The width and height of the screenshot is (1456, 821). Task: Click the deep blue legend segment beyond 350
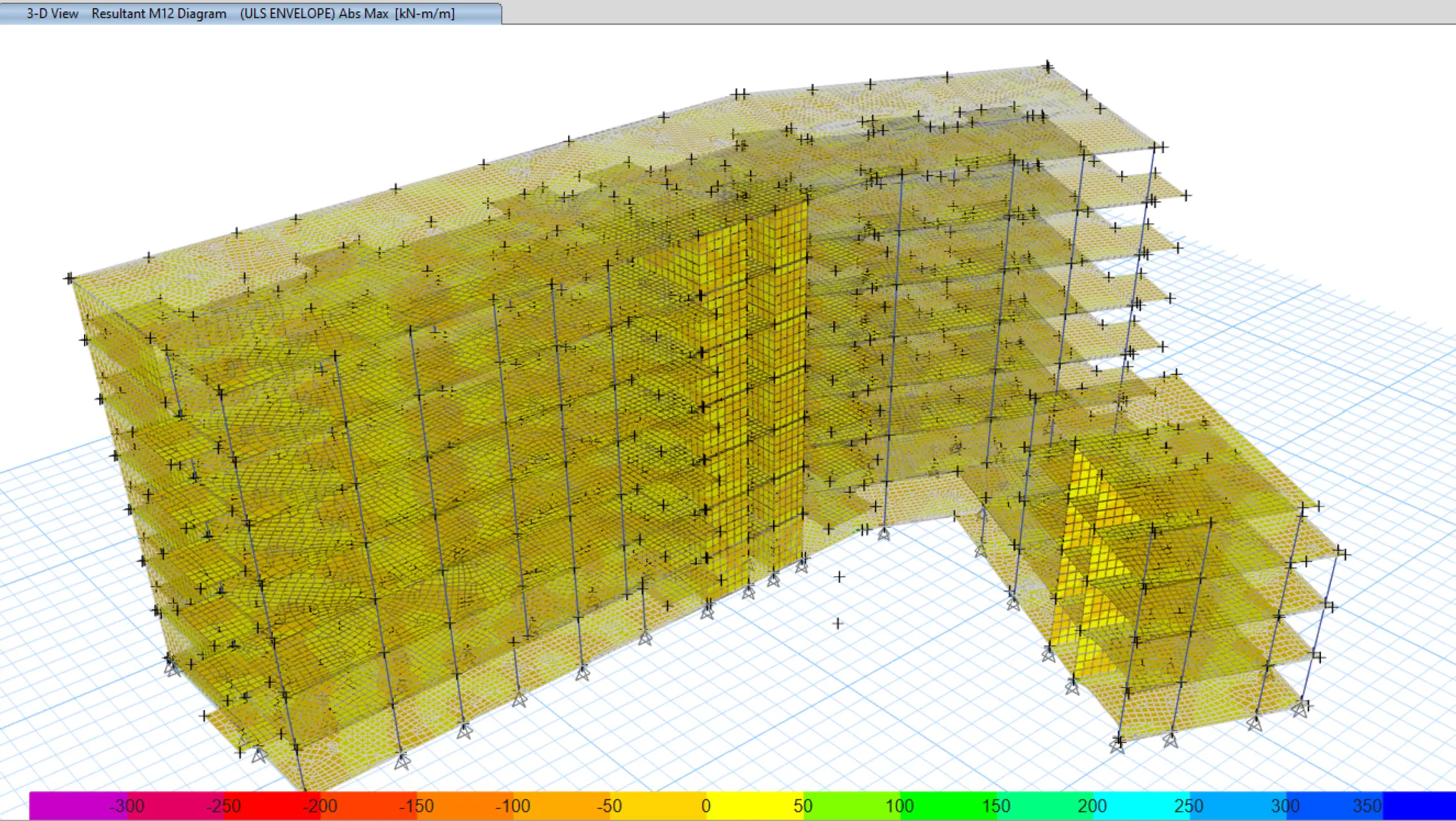pos(1420,806)
